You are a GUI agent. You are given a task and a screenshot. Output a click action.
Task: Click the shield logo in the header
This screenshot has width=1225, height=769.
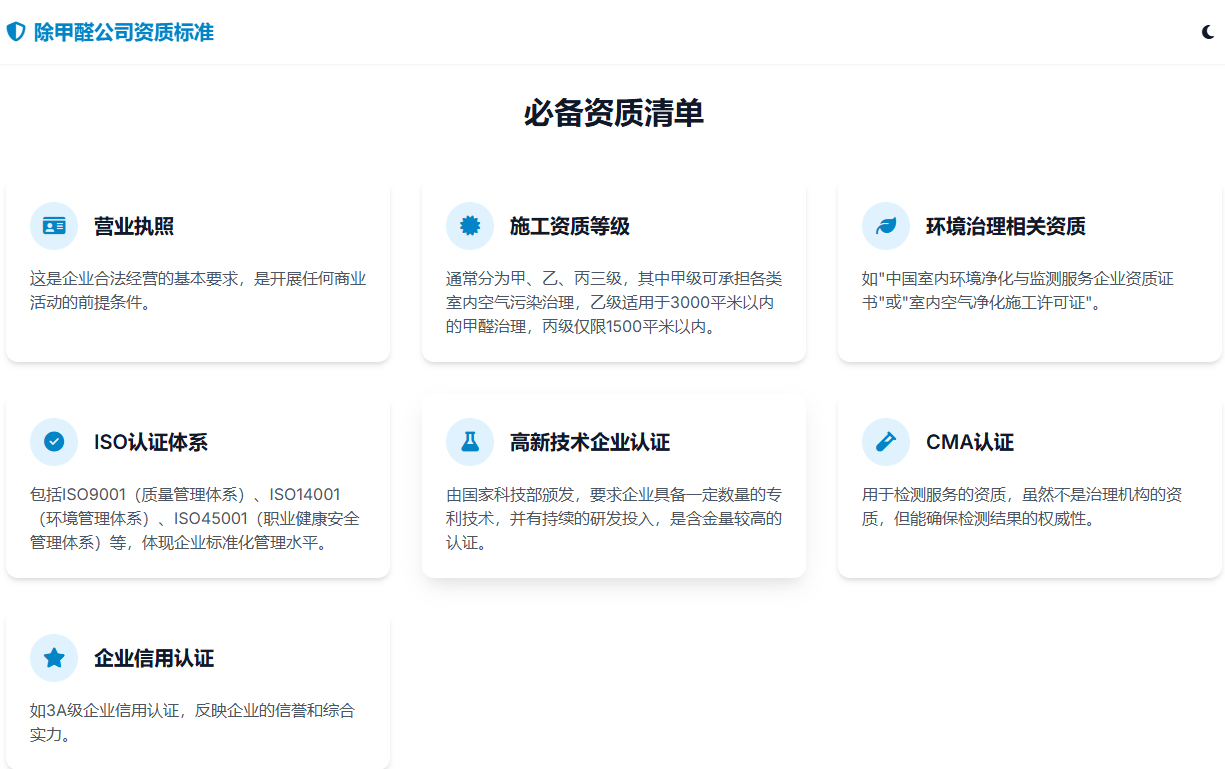[x=15, y=31]
